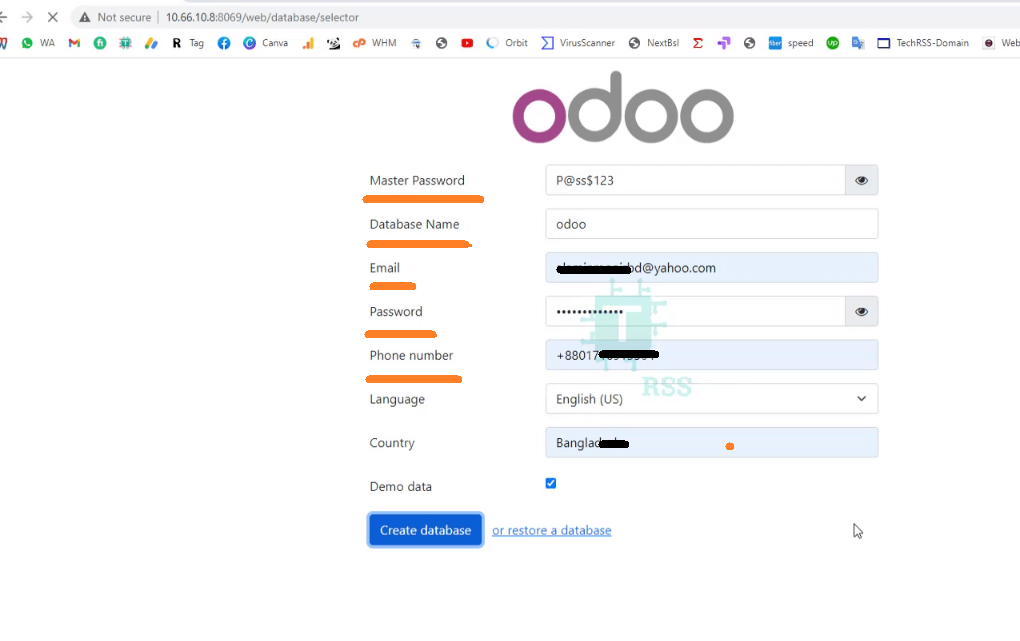The width and height of the screenshot is (1020, 641).
Task: Open the green Upwork bookmark icon
Action: tap(833, 43)
